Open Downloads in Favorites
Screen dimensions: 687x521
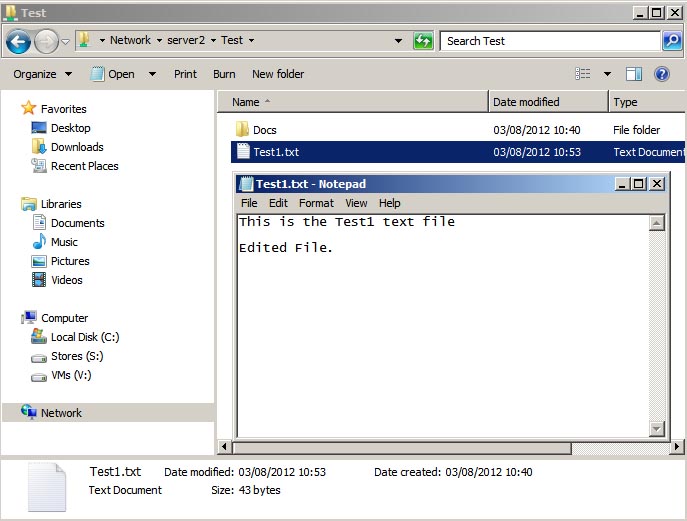(x=77, y=147)
